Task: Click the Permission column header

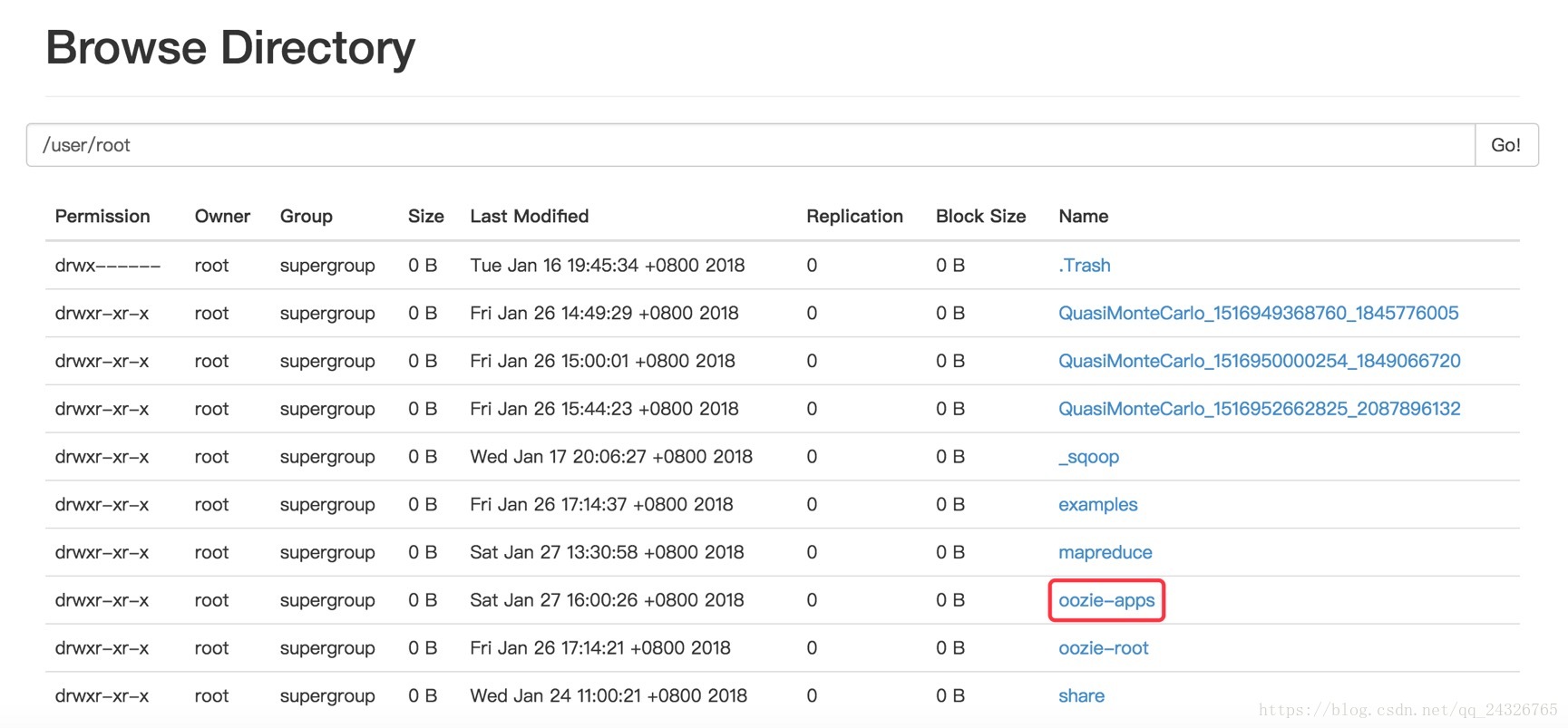Action: tap(102, 217)
